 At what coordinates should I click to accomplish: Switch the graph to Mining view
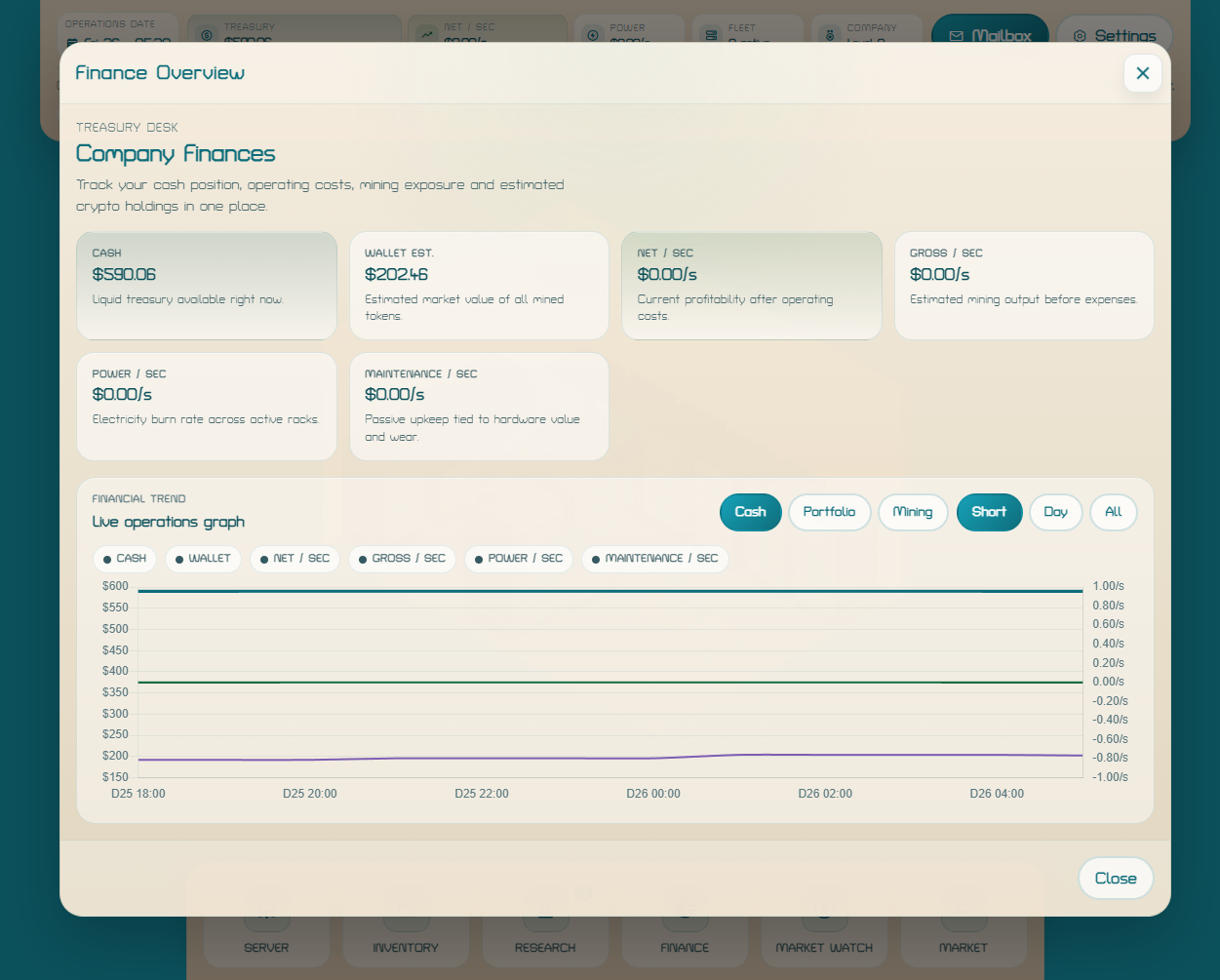tap(913, 512)
